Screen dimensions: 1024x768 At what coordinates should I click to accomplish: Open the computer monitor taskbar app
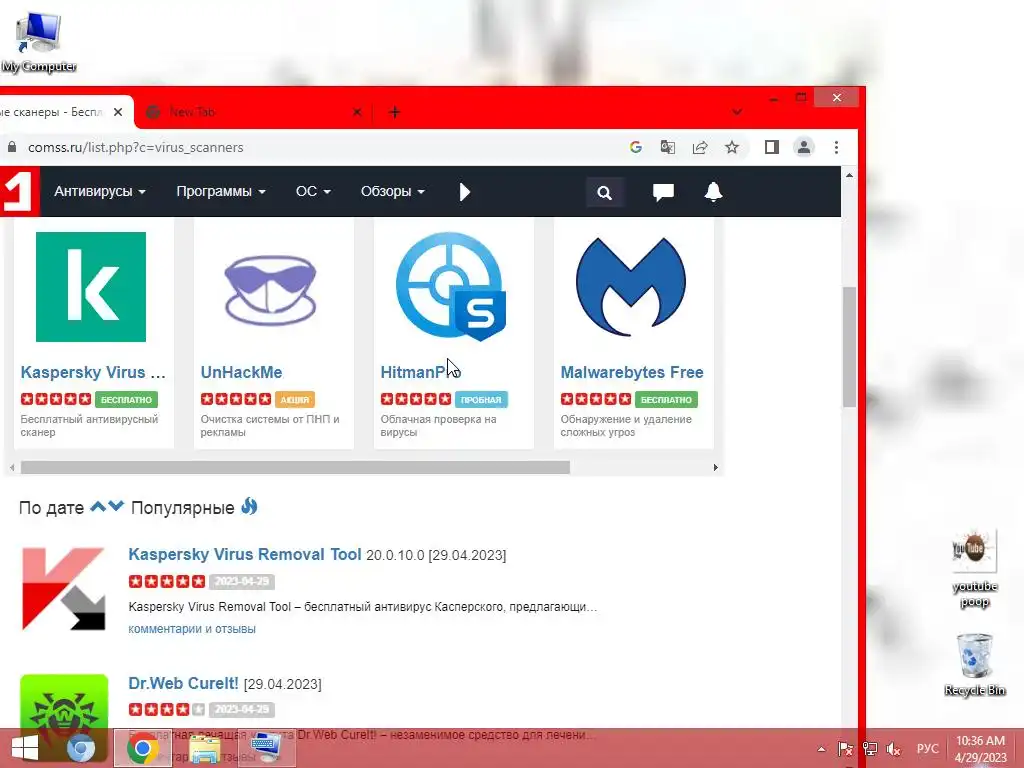[266, 748]
